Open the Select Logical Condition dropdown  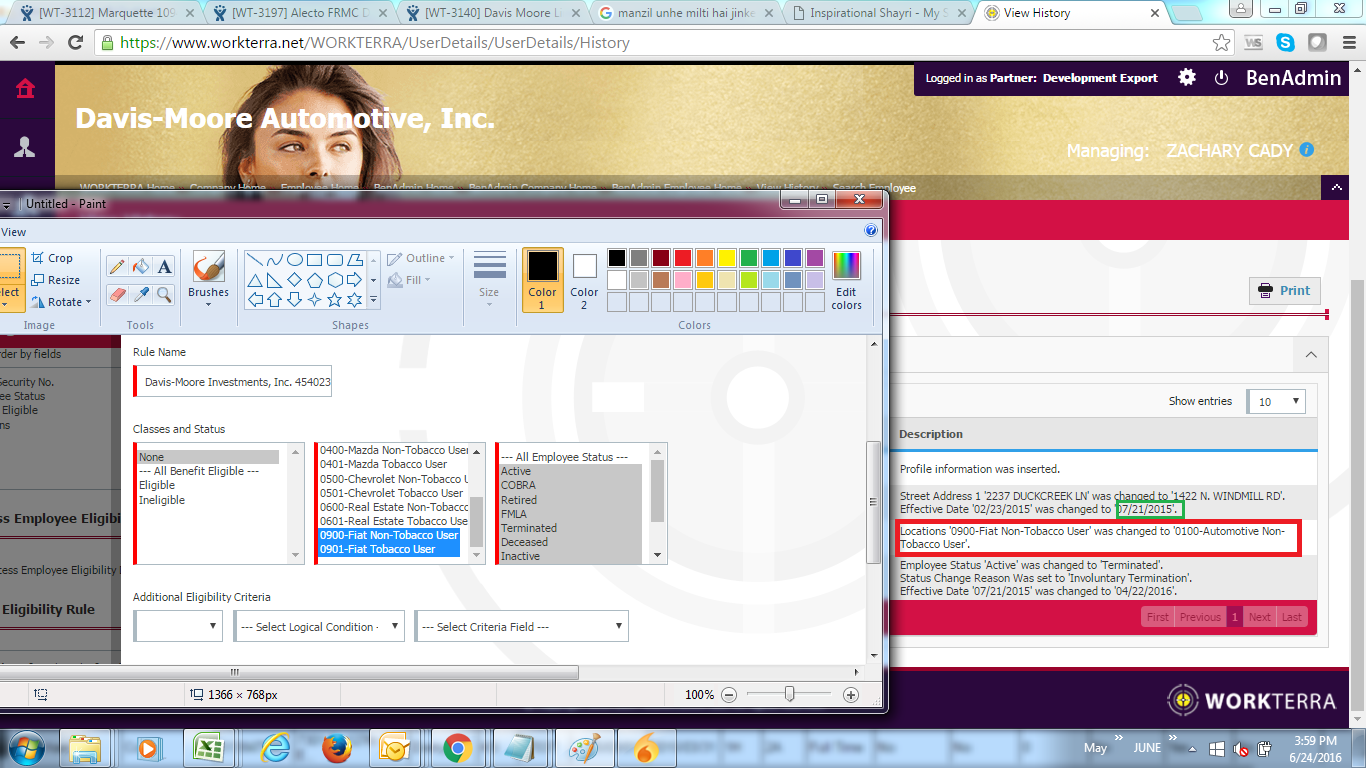[x=318, y=626]
